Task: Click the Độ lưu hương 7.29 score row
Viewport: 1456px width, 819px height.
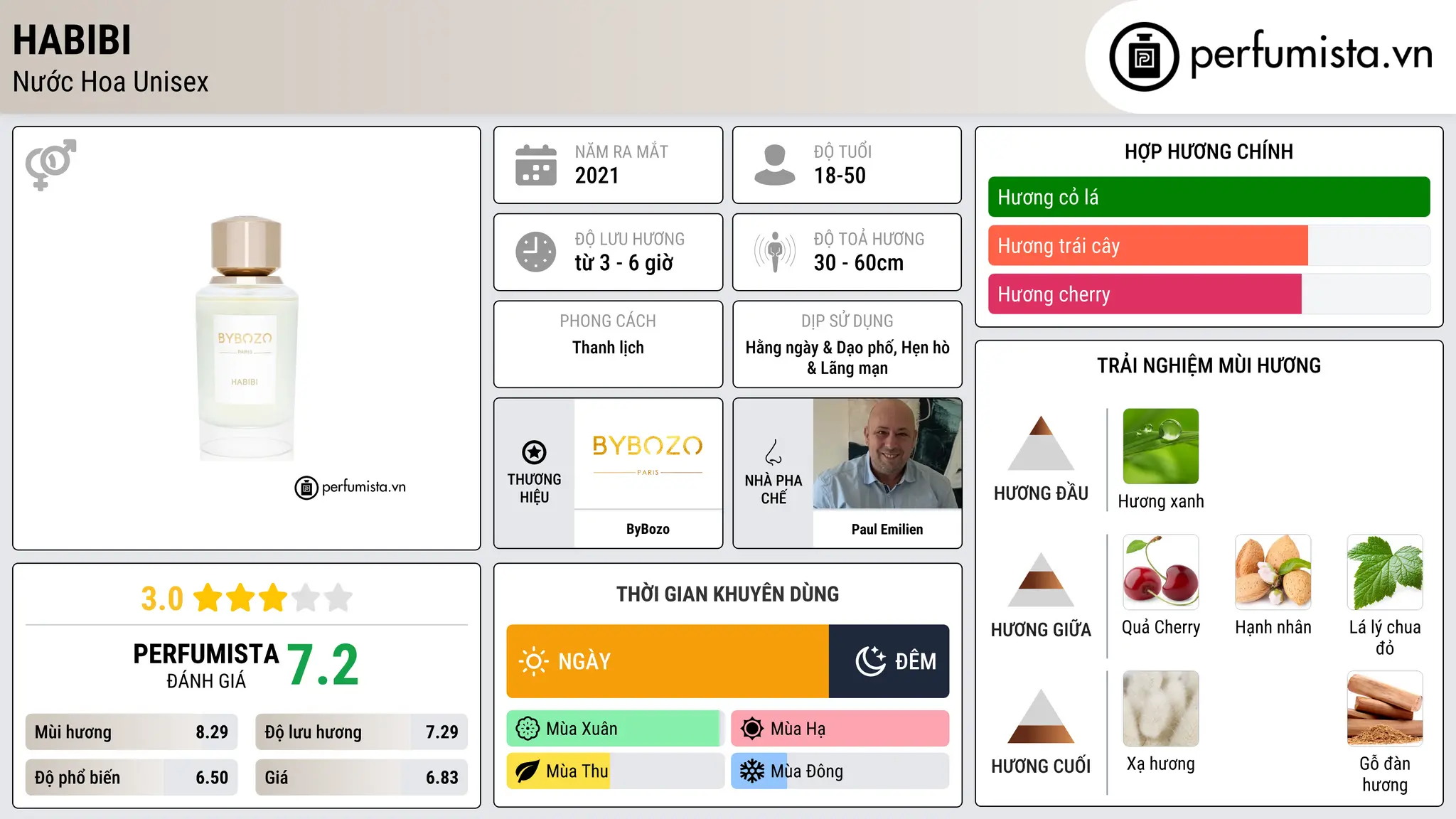Action: point(362,732)
